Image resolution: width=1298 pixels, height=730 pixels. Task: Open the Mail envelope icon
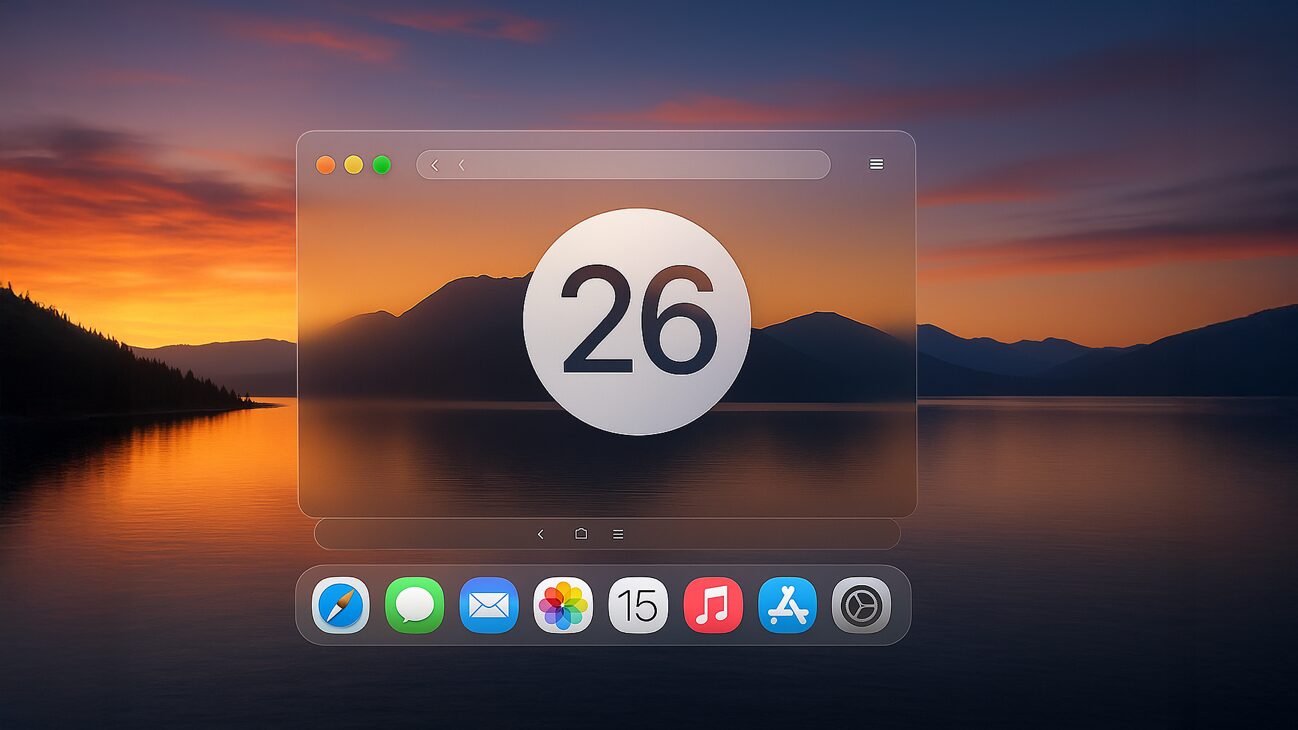(x=489, y=605)
